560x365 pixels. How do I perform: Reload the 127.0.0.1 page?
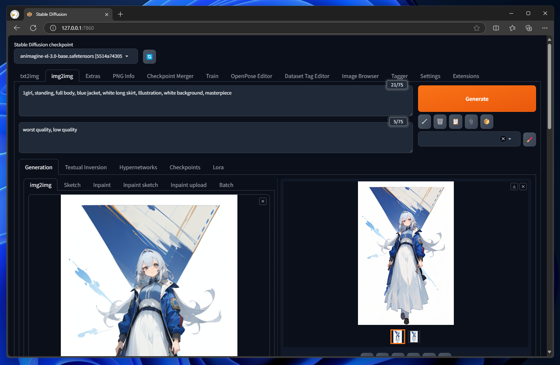pyautogui.click(x=33, y=28)
